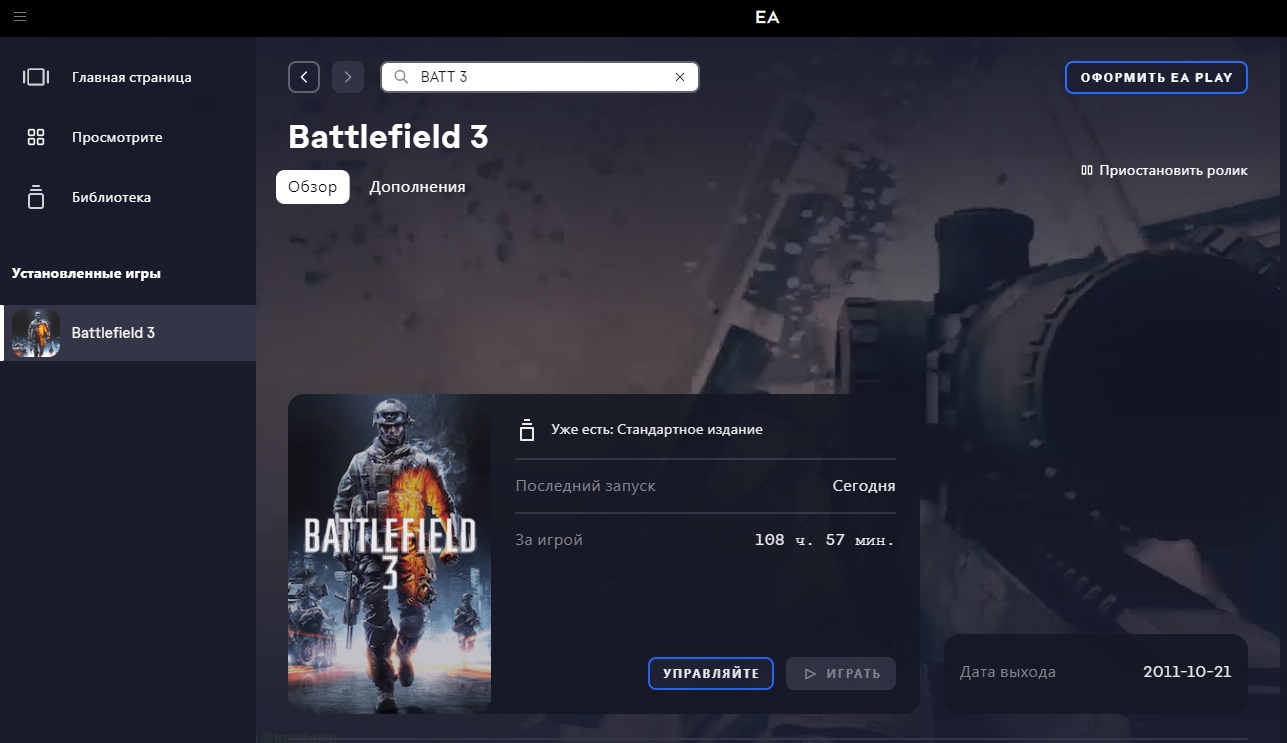
Task: Click the Установленные игры heading
Action: click(x=86, y=273)
